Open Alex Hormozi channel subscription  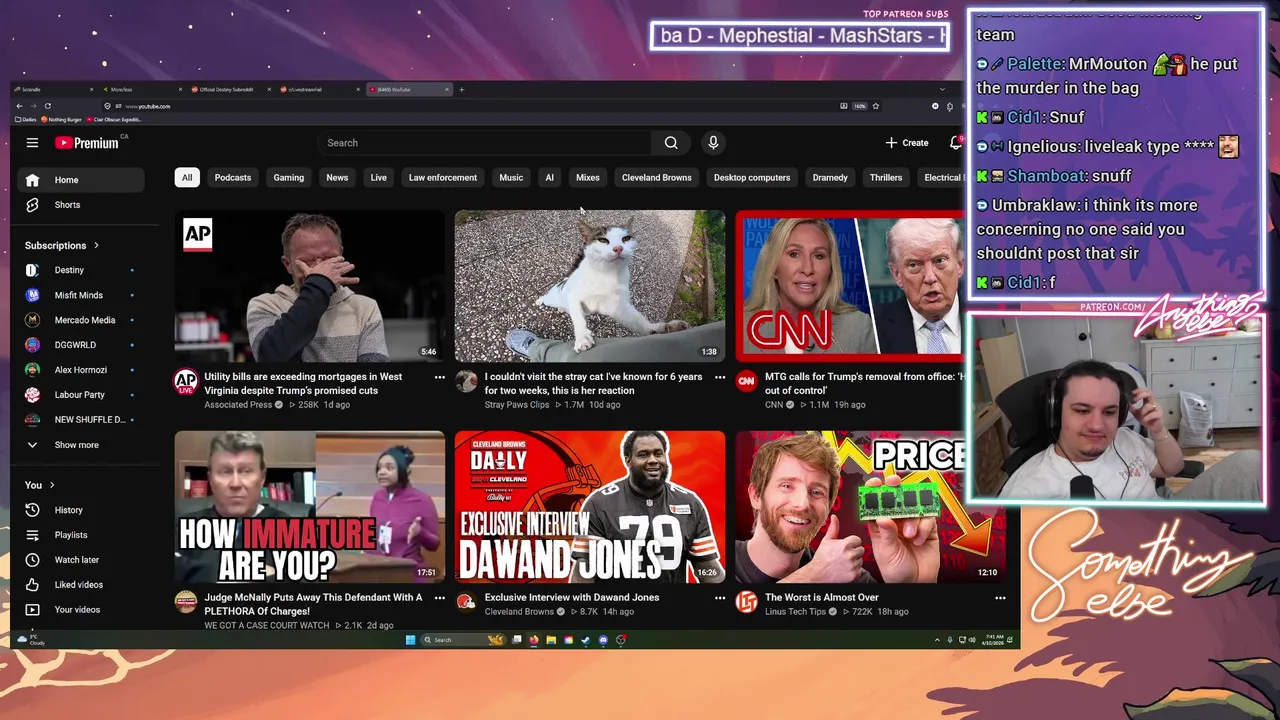click(x=81, y=370)
